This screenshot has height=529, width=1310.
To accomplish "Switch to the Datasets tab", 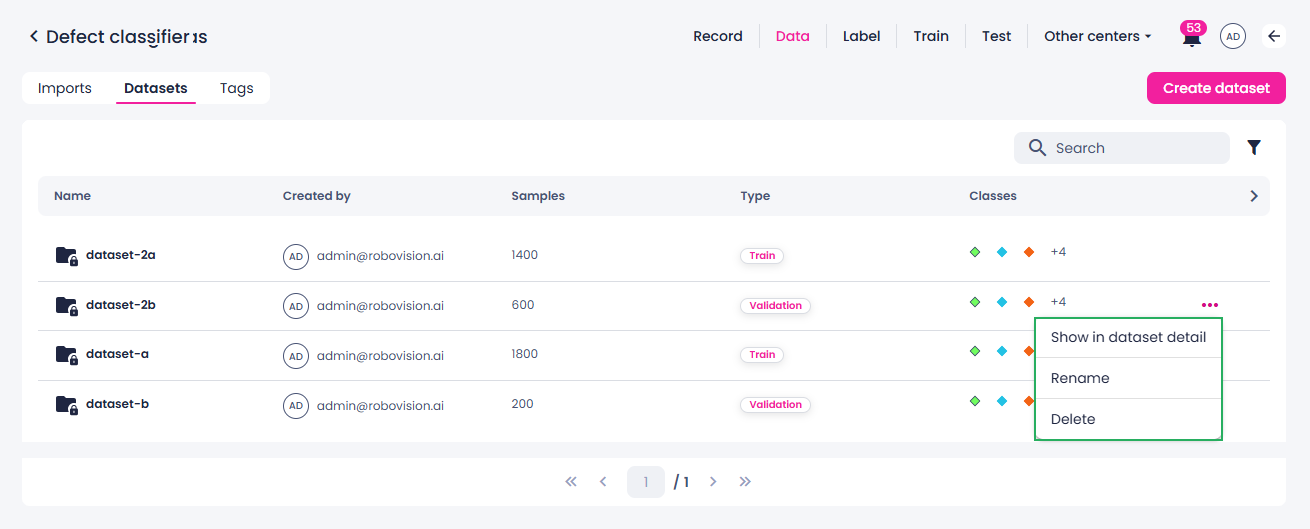I will pyautogui.click(x=156, y=88).
